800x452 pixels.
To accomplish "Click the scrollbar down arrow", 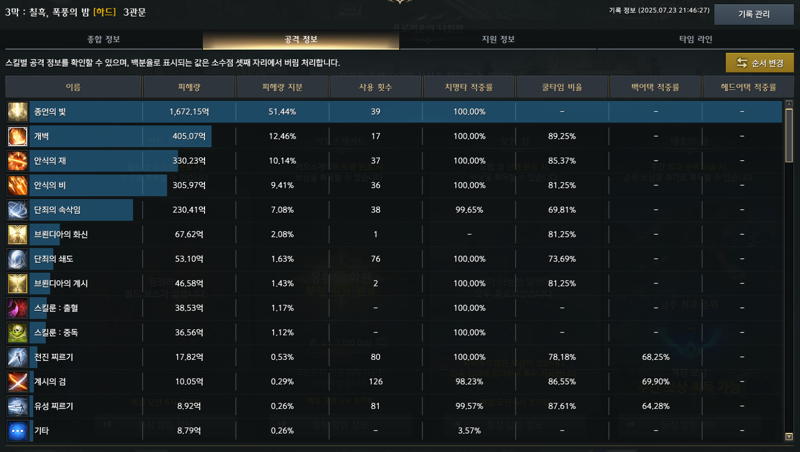I will click(x=789, y=437).
